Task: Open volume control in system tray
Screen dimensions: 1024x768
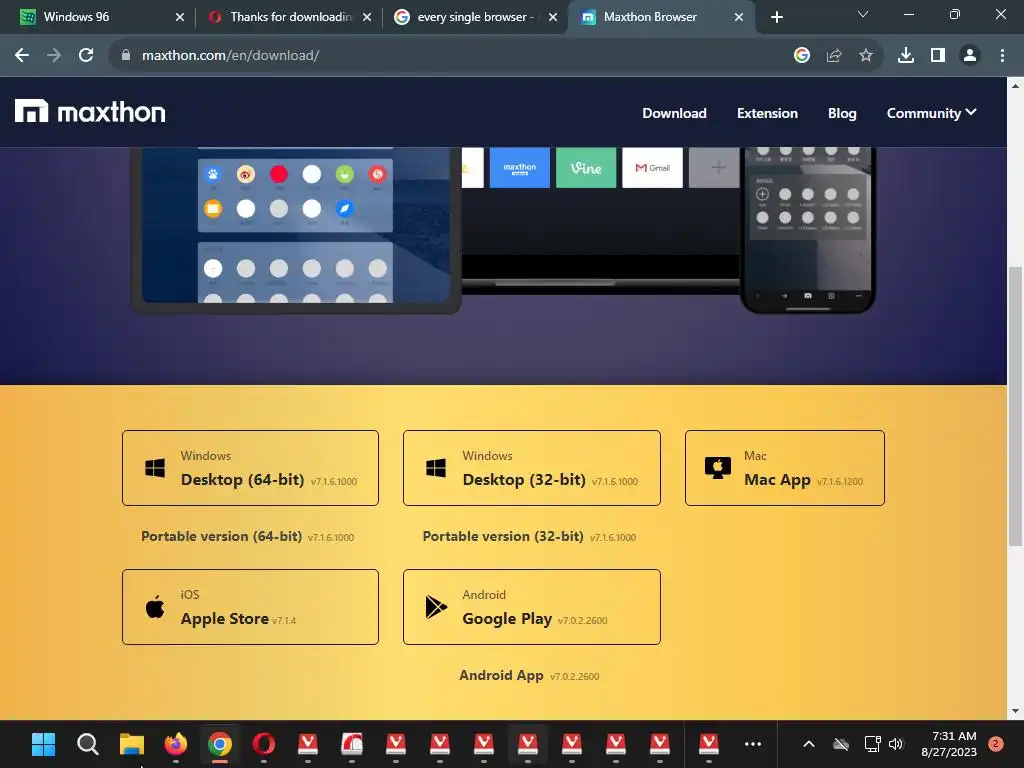Action: click(x=896, y=744)
